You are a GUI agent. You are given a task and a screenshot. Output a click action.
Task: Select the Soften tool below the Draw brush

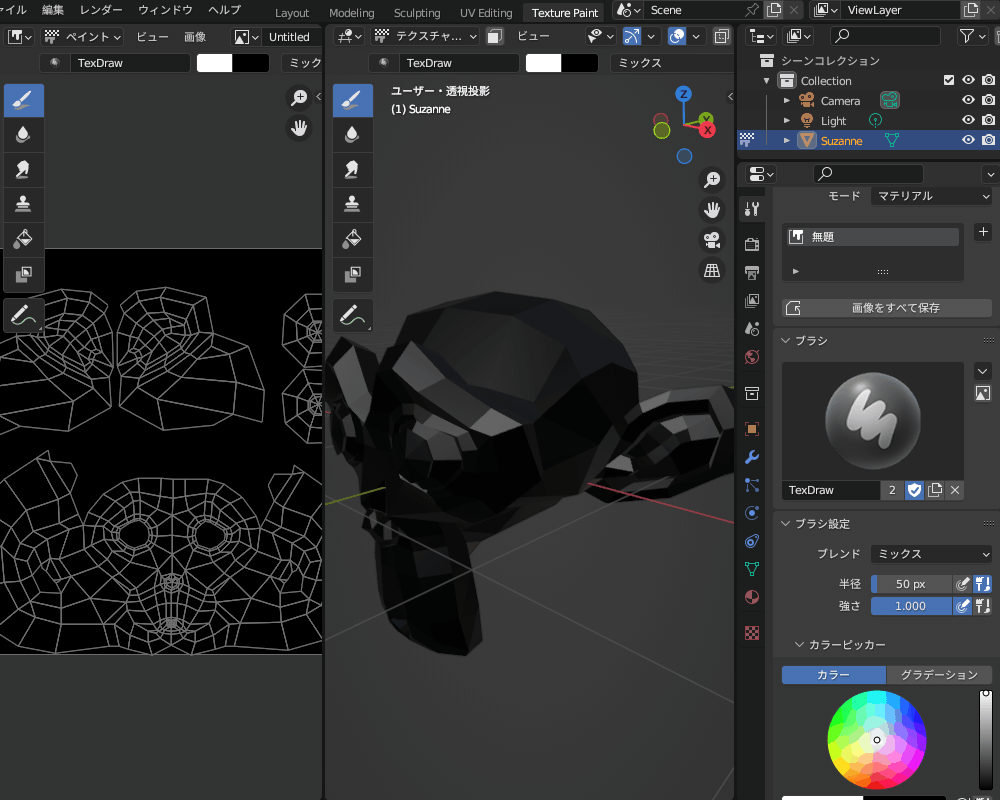23,134
